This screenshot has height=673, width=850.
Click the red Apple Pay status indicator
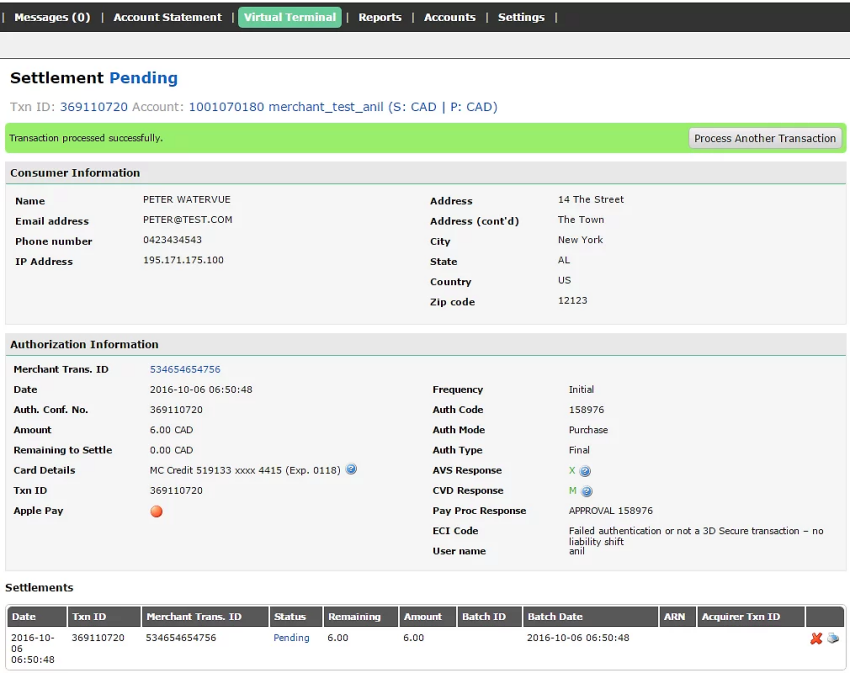click(156, 511)
